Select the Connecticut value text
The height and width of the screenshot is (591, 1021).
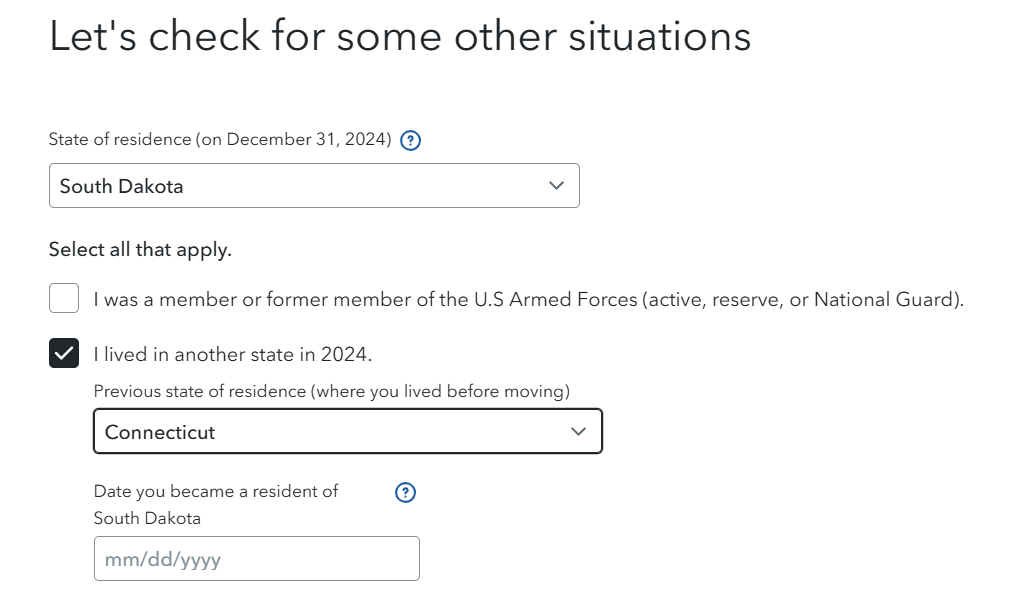click(x=160, y=432)
